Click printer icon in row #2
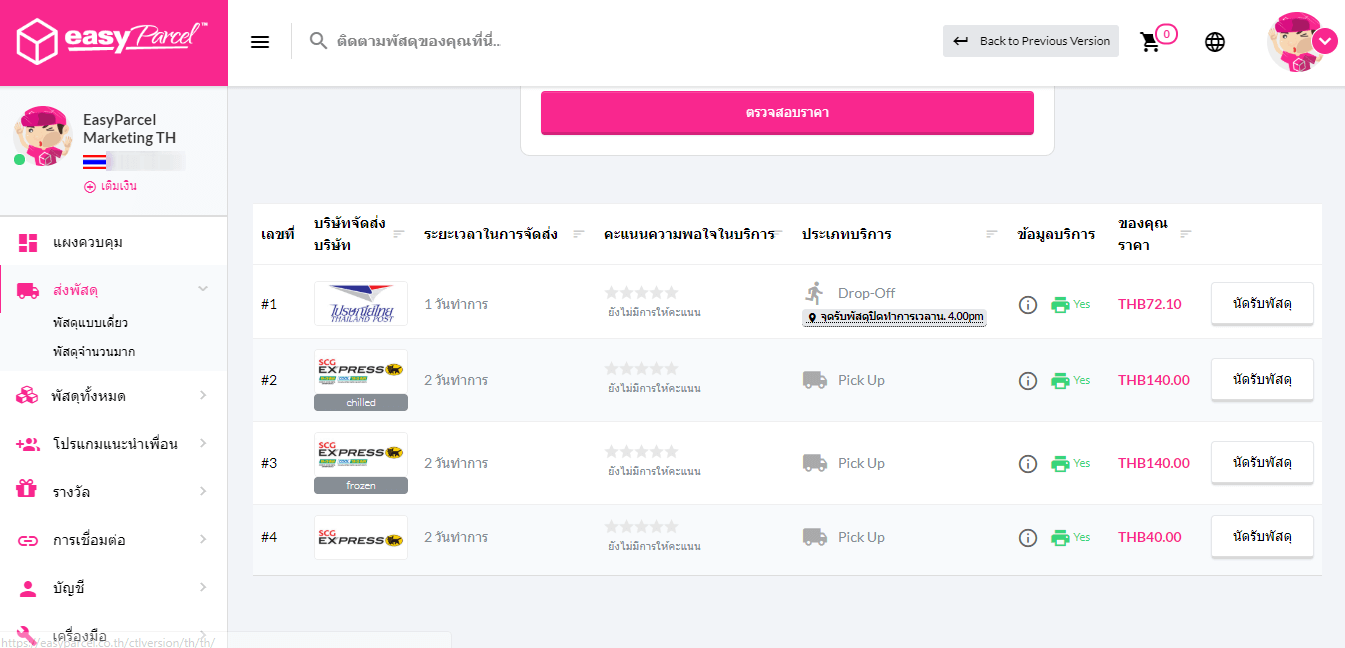The width and height of the screenshot is (1345, 648). (x=1060, y=380)
